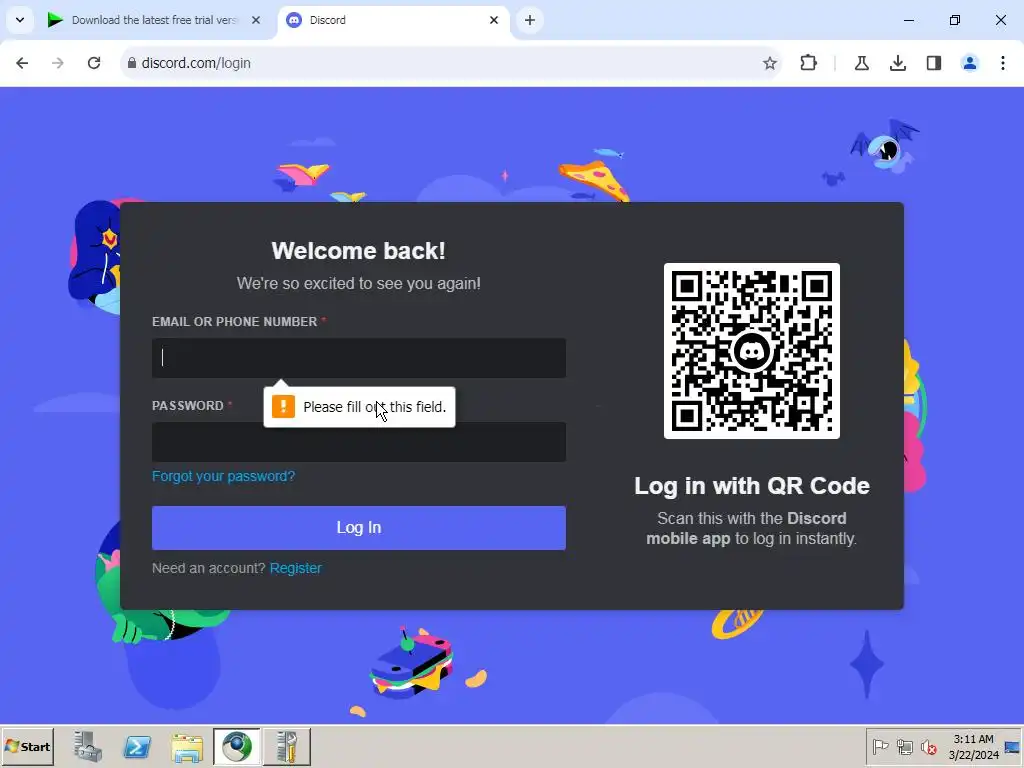The image size is (1024, 768).
Task: Open the Windows Start menu
Action: (27, 746)
